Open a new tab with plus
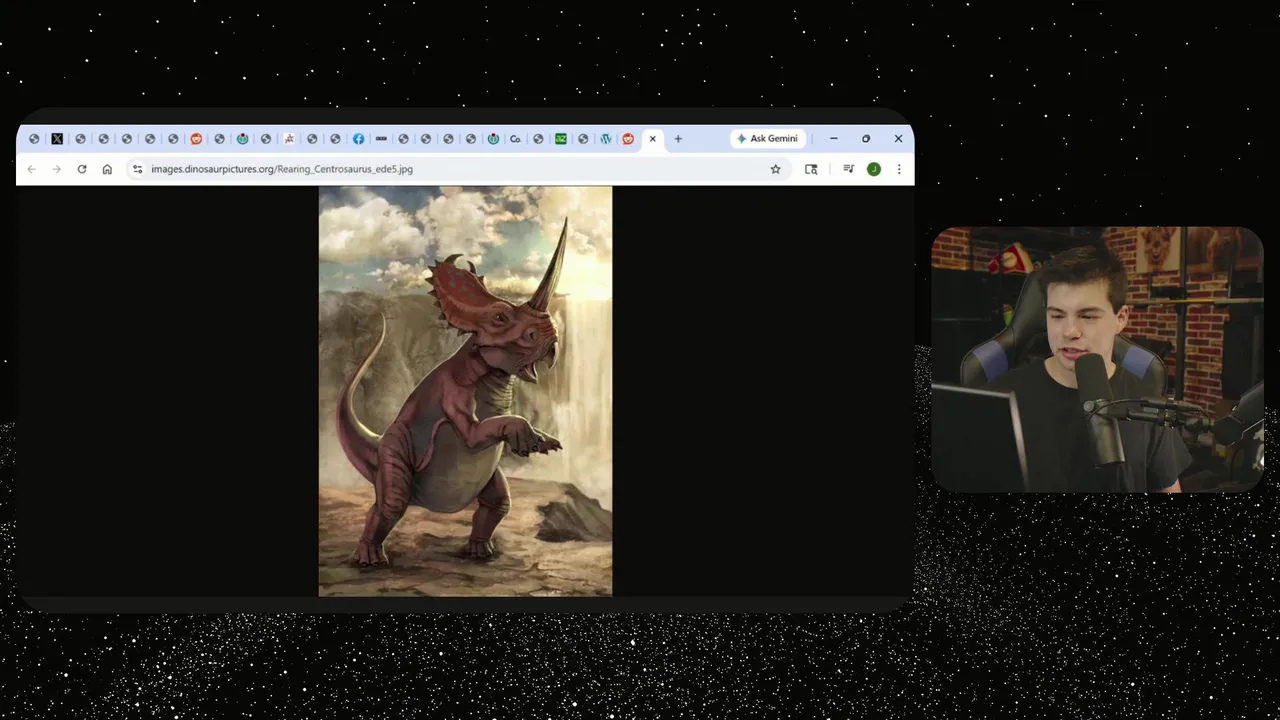 coord(678,139)
